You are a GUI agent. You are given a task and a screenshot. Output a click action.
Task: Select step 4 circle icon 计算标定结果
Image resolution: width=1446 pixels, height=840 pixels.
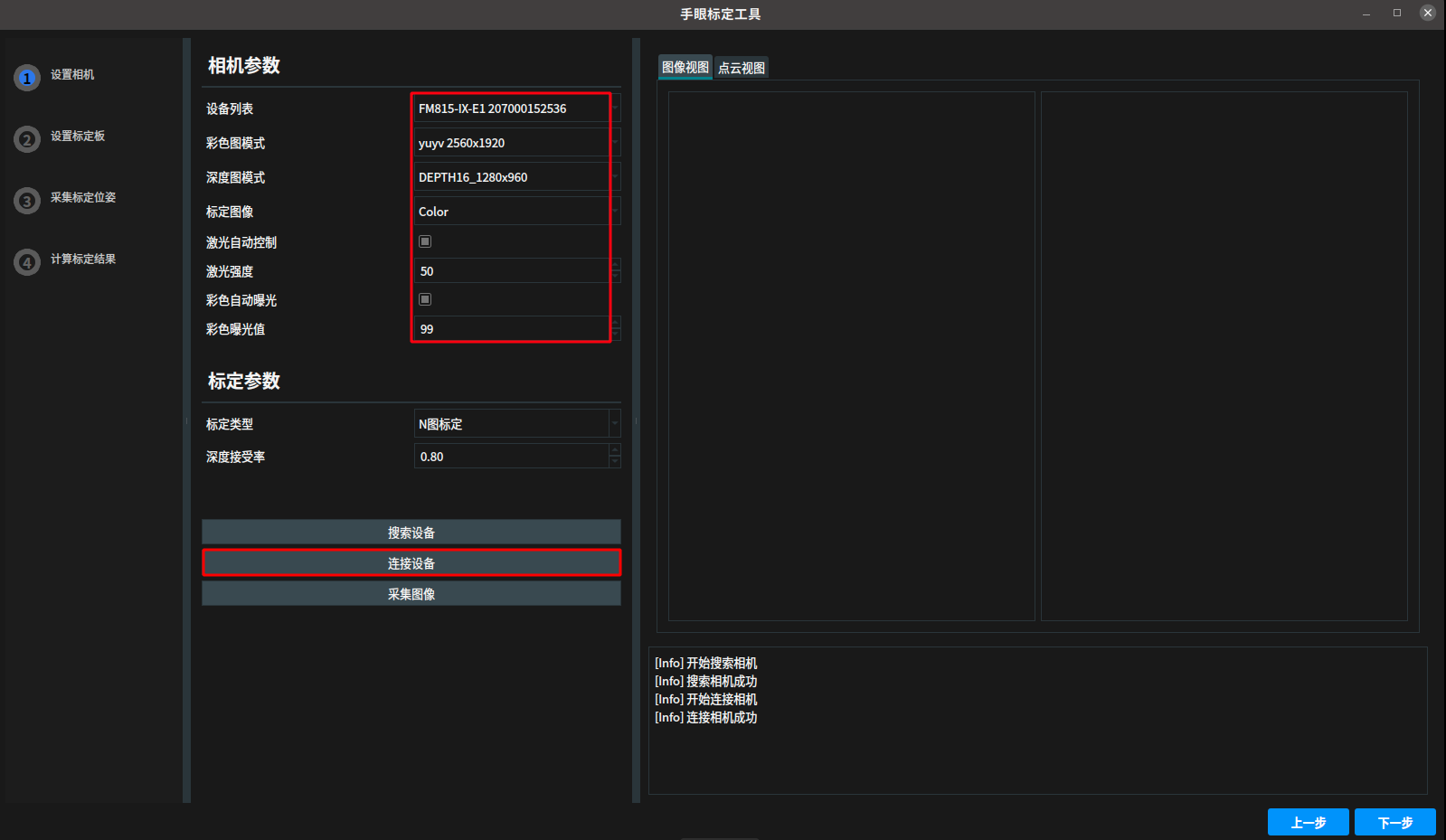click(27, 262)
